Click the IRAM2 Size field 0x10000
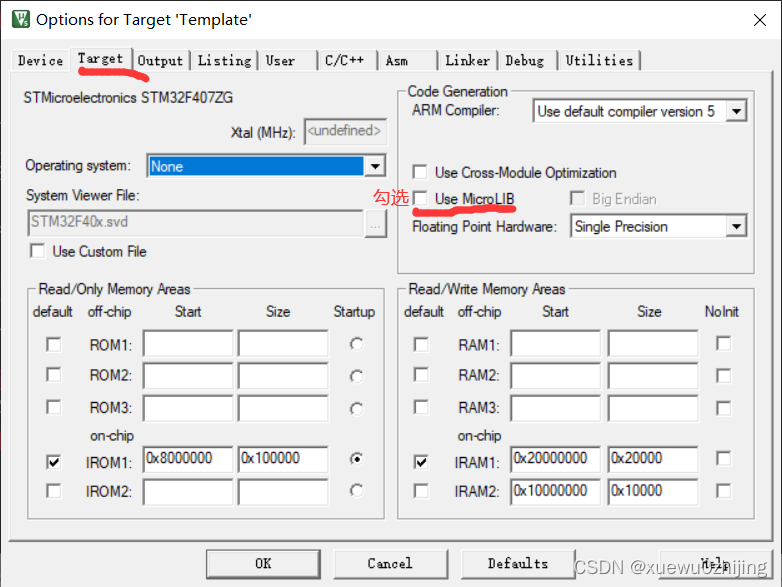This screenshot has height=587, width=782. (x=652, y=492)
